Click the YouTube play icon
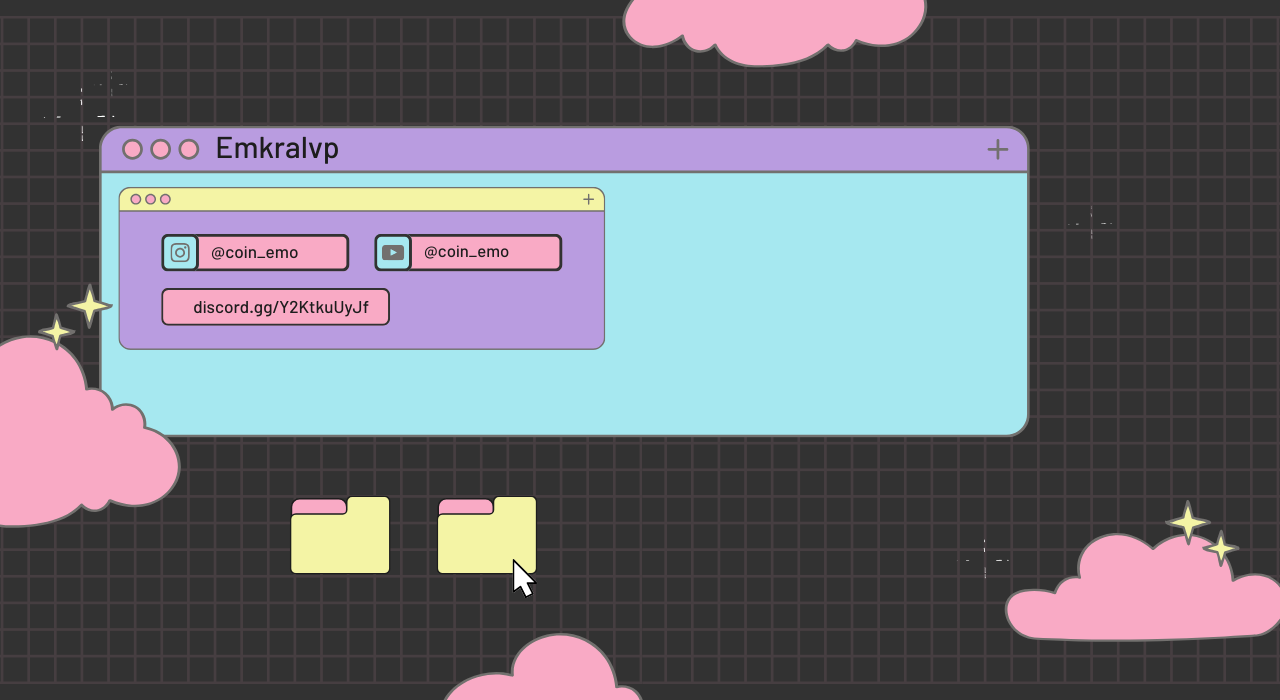Viewport: 1280px width, 700px height. (x=393, y=253)
